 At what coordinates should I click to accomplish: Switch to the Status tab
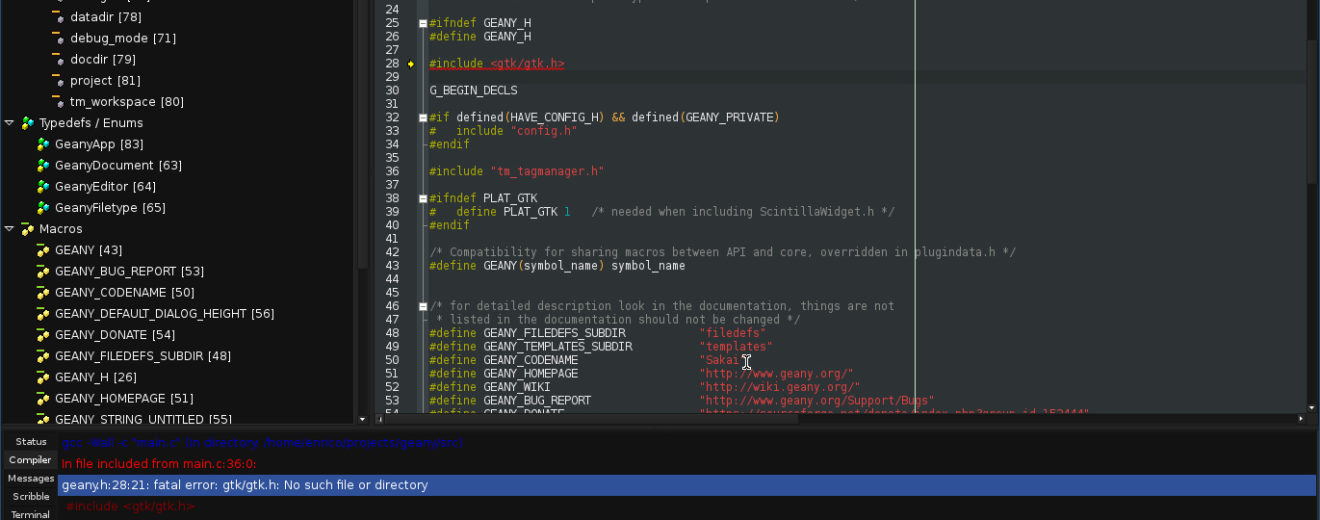30,441
